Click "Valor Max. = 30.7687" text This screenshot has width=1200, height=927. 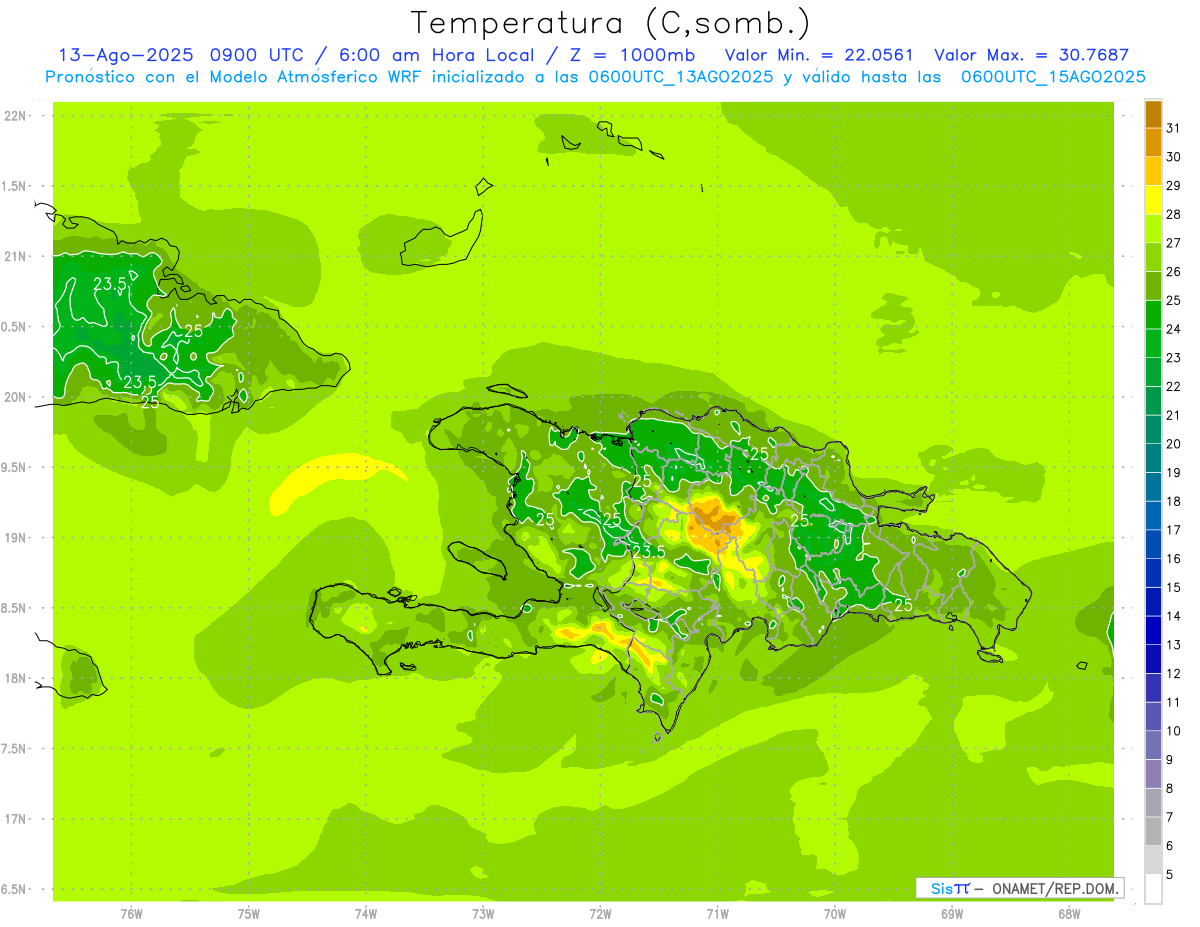point(1031,55)
